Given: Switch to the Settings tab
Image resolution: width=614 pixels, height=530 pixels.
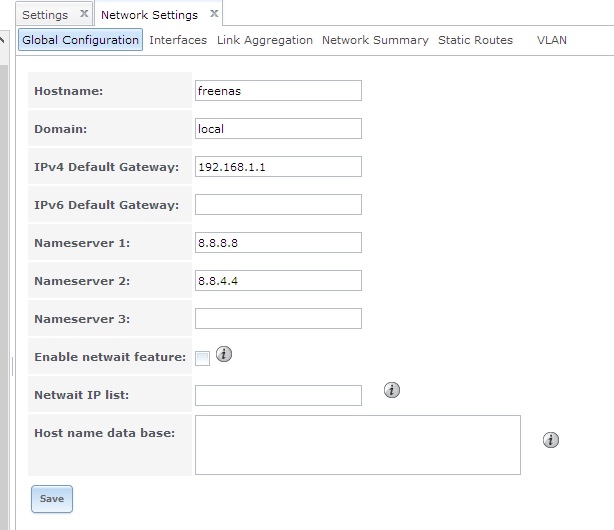Looking at the screenshot, I should point(45,15).
